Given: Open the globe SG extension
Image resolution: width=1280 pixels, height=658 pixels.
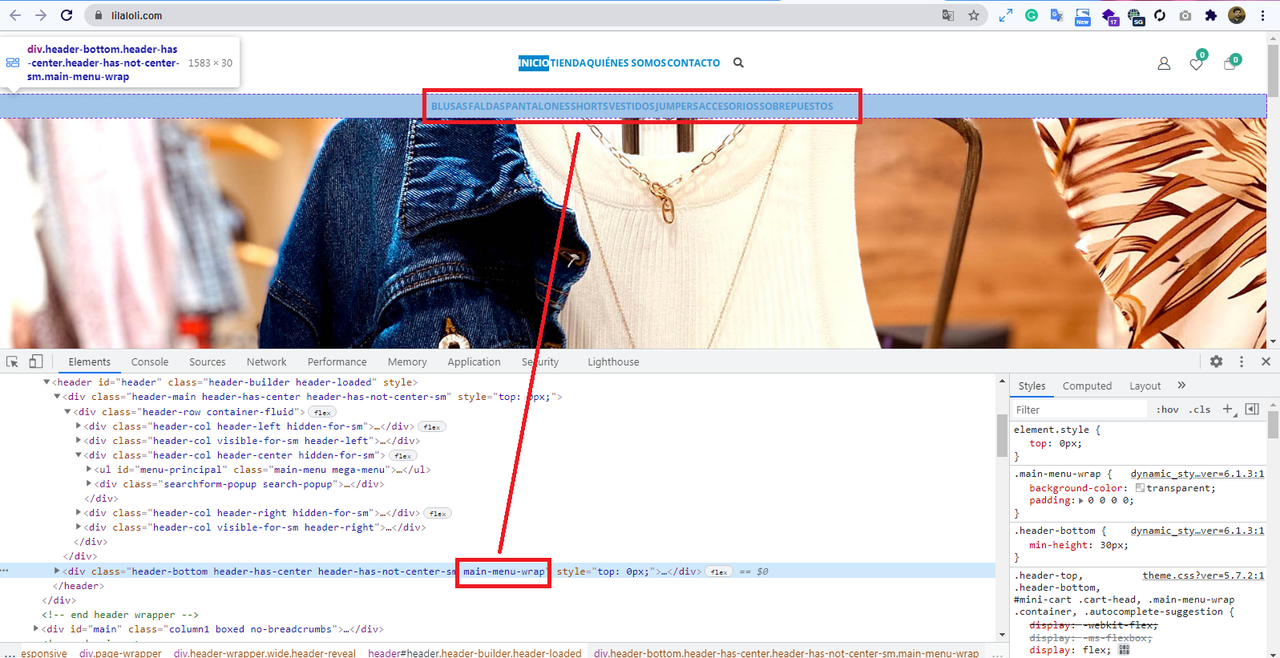Looking at the screenshot, I should (x=1135, y=16).
